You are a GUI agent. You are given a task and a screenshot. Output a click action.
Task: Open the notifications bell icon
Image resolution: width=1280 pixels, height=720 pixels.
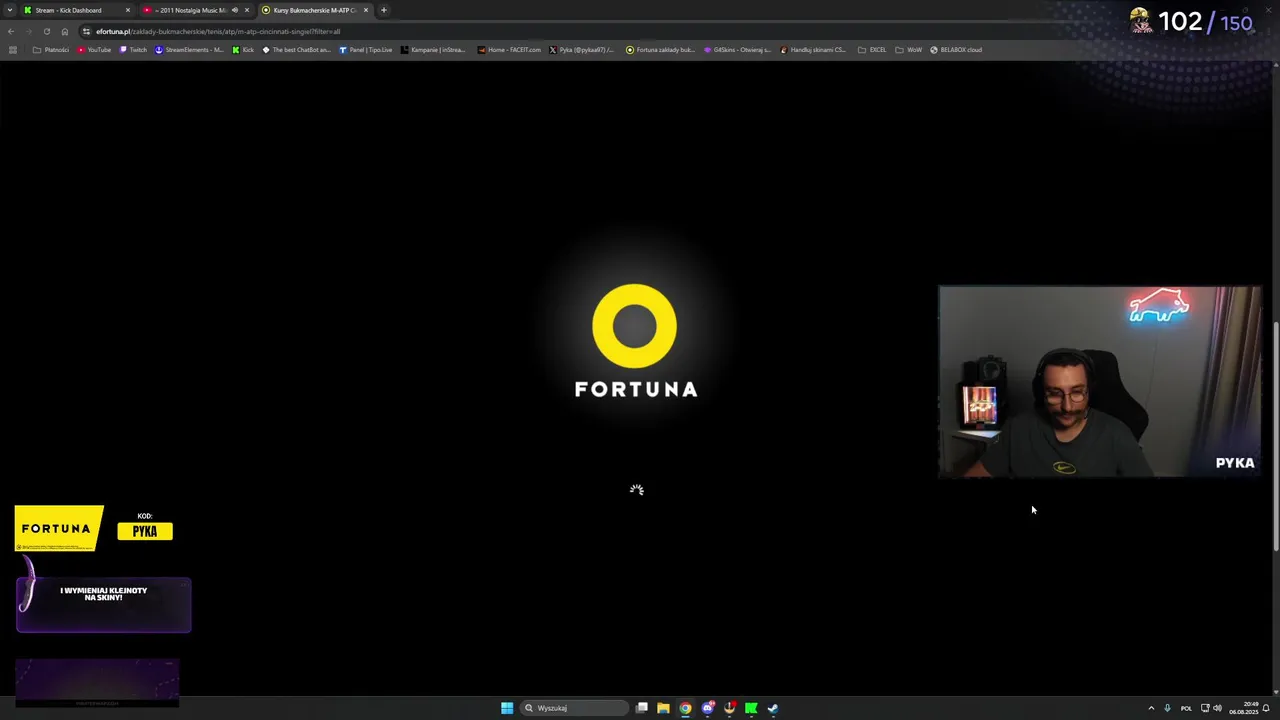1266,708
